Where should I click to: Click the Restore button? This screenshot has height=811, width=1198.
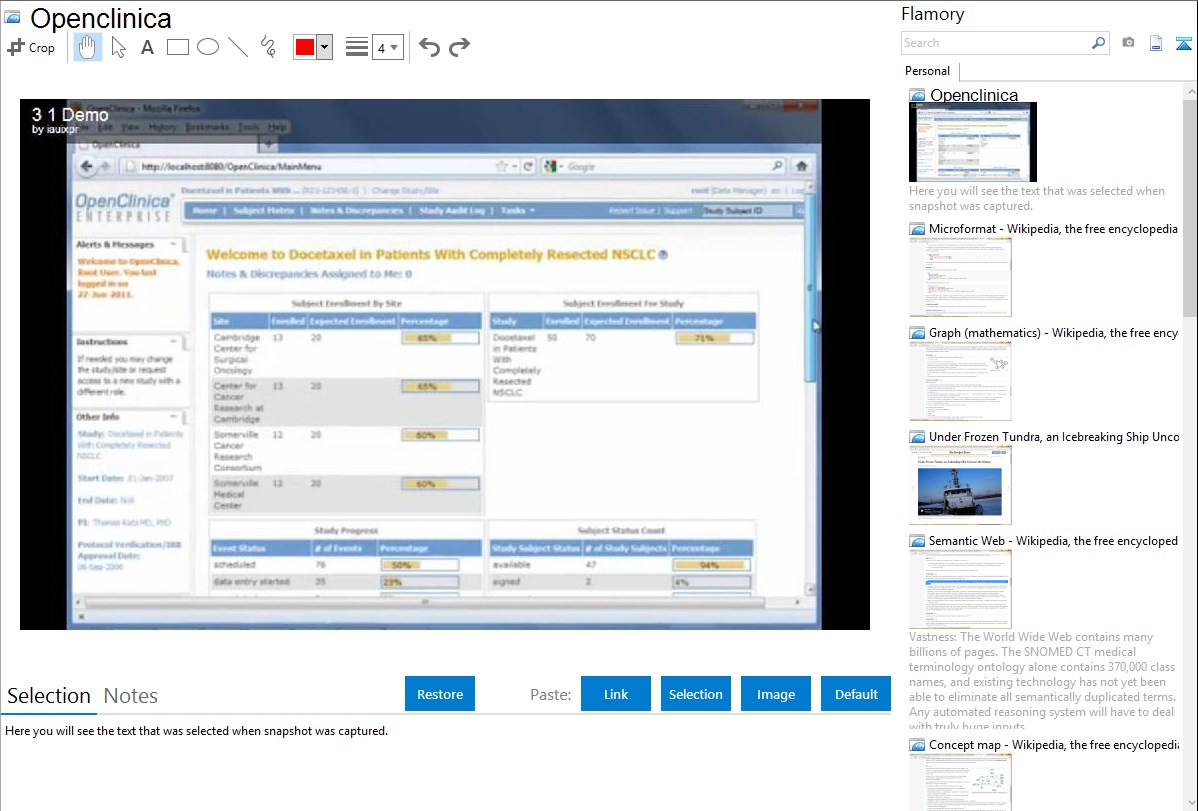point(440,694)
